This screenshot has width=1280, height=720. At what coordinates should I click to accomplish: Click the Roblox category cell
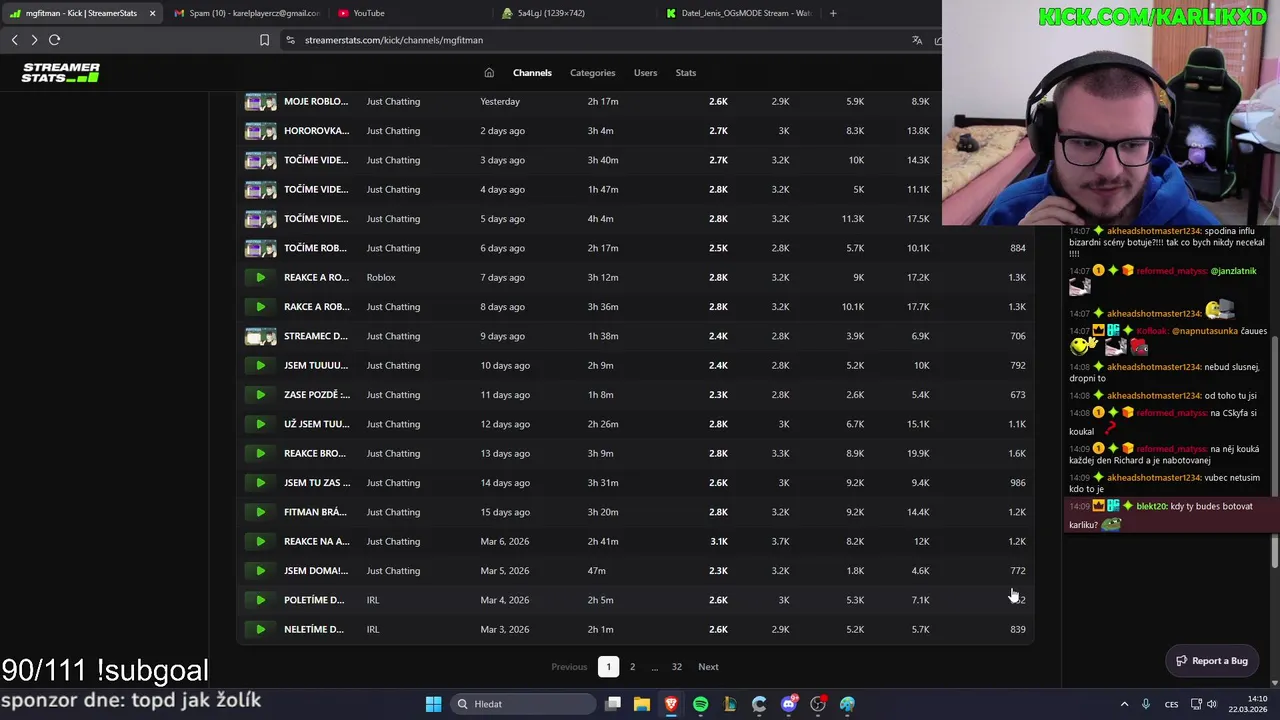(381, 277)
